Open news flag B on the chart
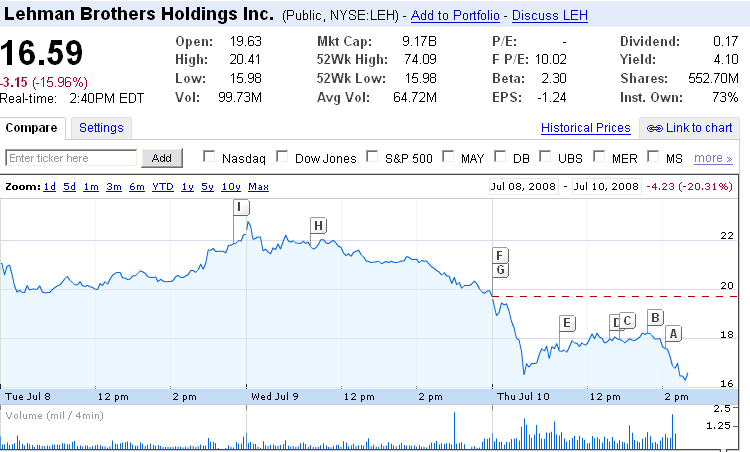 click(x=655, y=318)
